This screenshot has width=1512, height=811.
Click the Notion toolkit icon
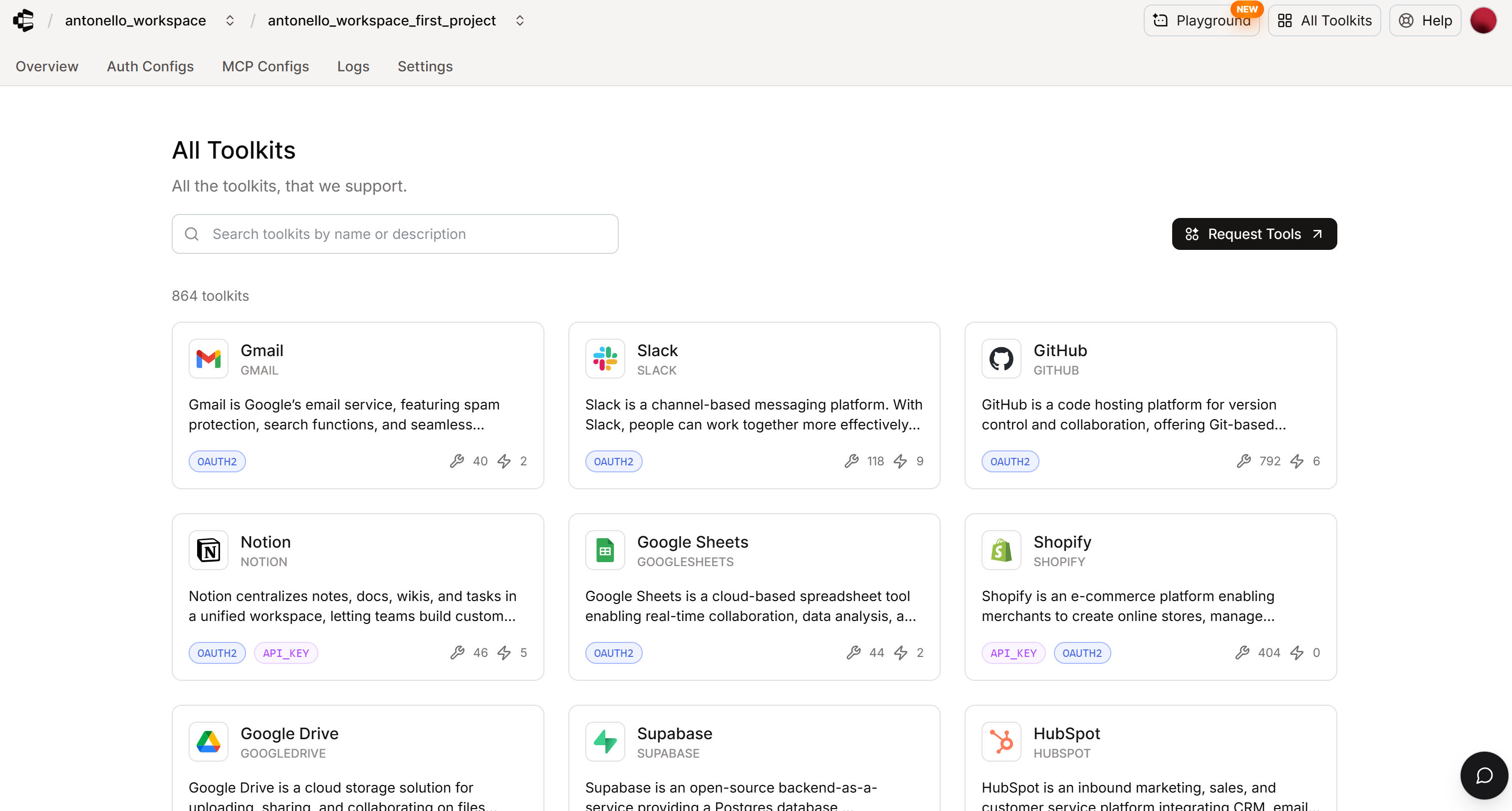tap(209, 550)
